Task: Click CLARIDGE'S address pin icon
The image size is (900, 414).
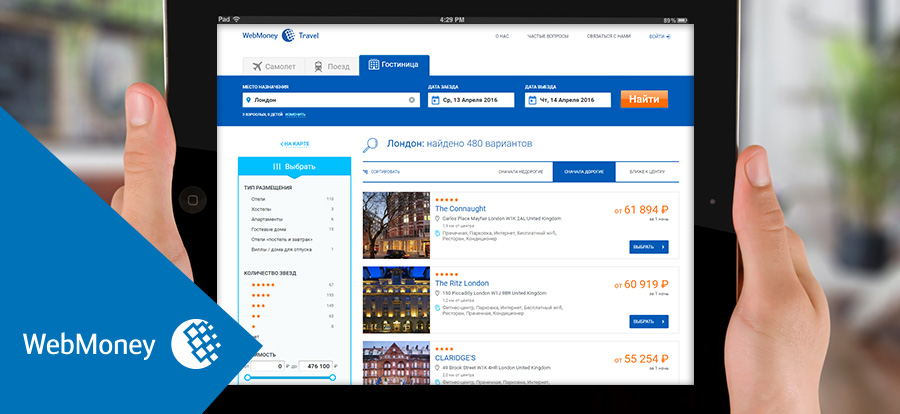Action: tap(437, 367)
